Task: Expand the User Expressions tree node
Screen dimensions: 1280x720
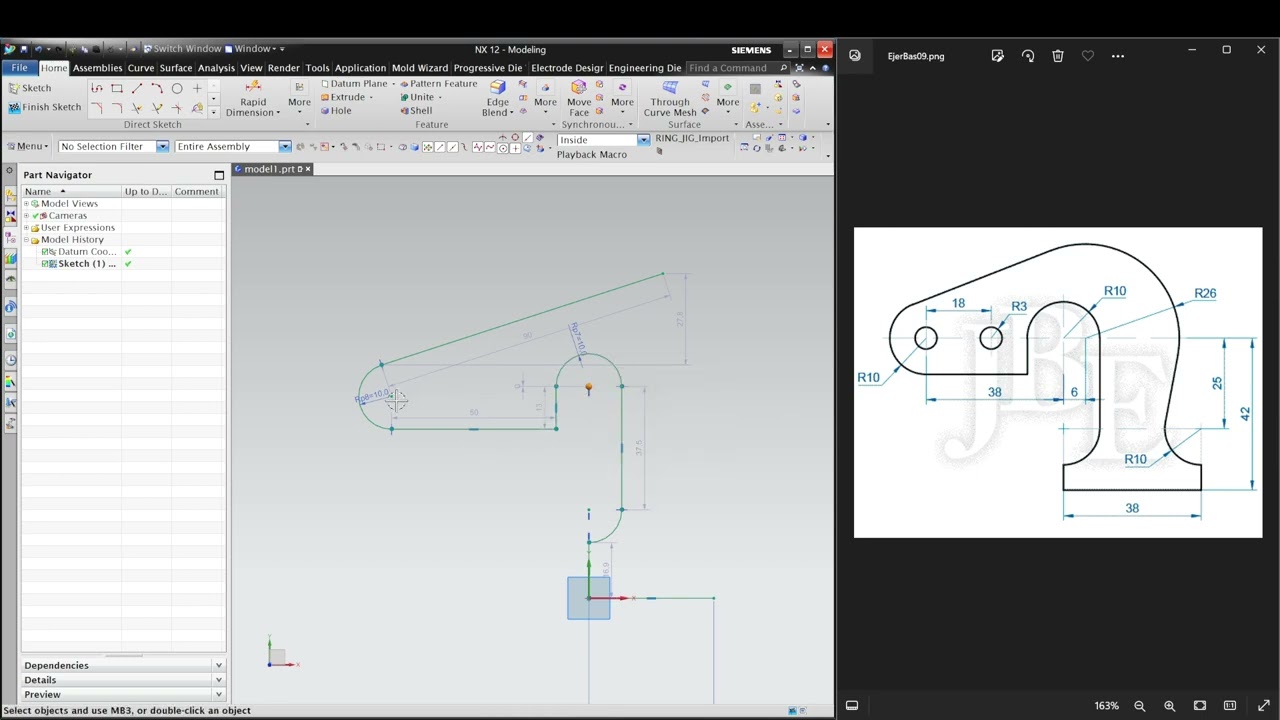Action: pyautogui.click(x=27, y=228)
